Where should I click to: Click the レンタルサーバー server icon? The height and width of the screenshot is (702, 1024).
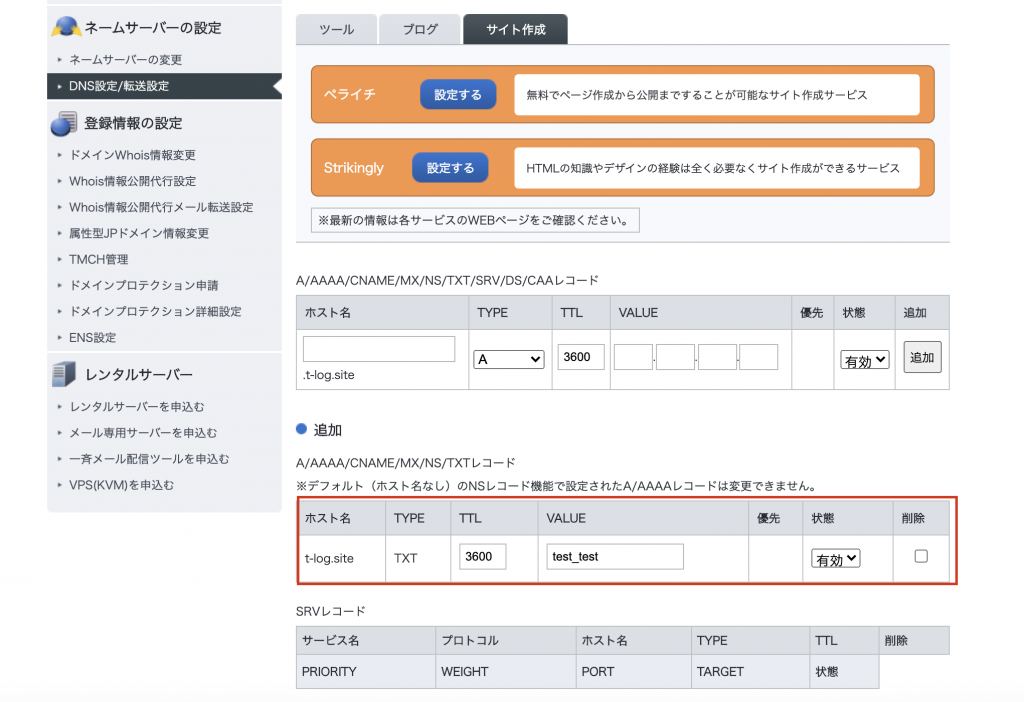[x=64, y=374]
